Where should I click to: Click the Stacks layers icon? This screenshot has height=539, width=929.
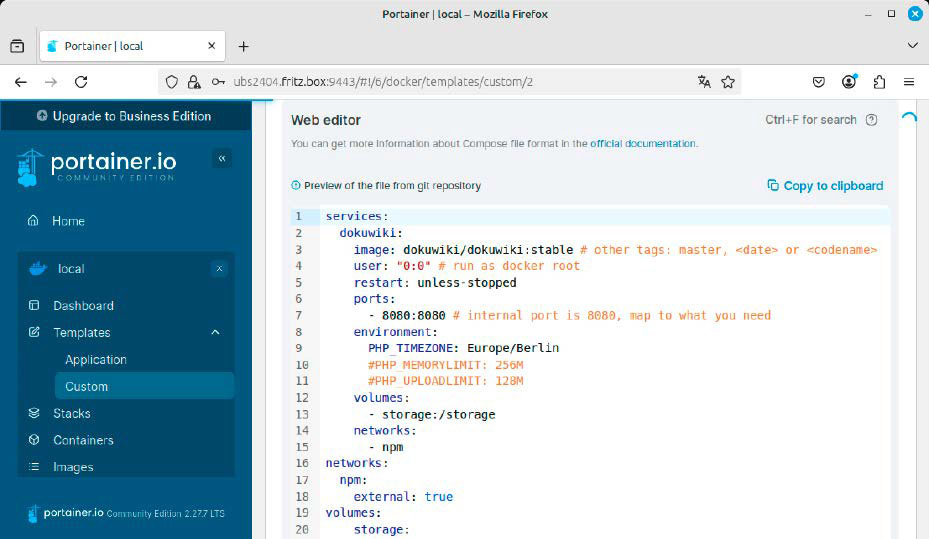tap(34, 413)
